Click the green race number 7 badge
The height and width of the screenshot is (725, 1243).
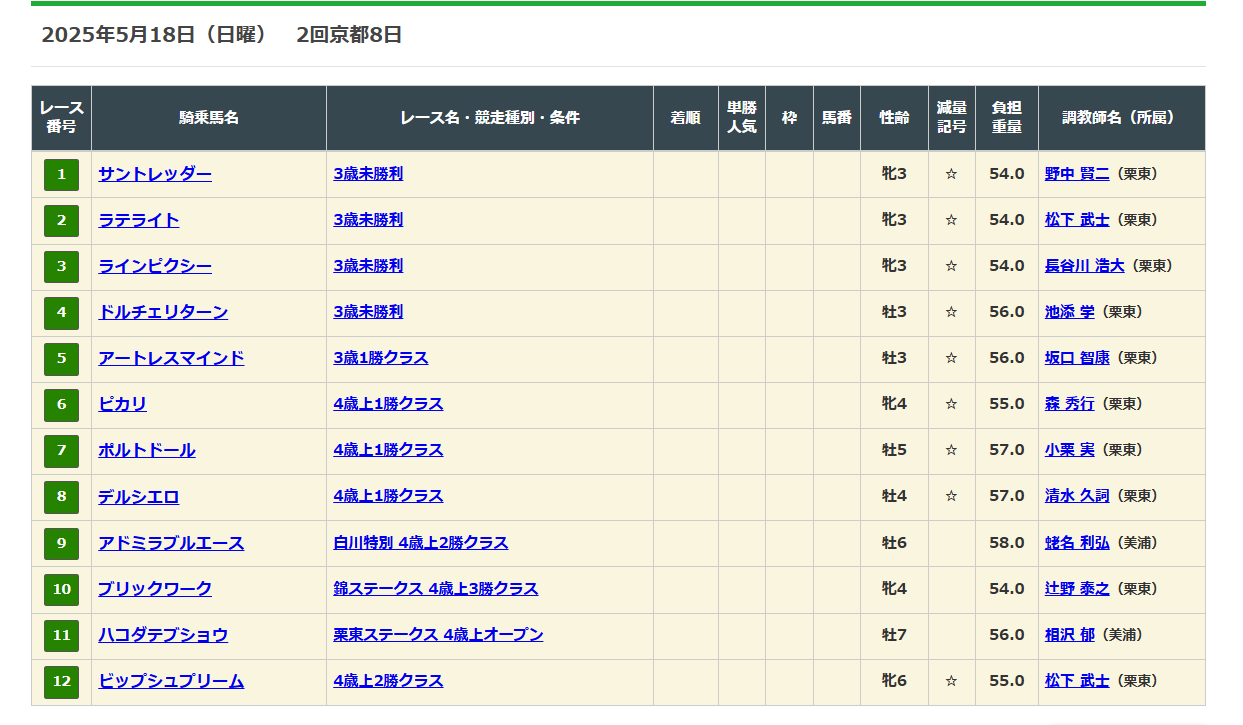[x=61, y=450]
